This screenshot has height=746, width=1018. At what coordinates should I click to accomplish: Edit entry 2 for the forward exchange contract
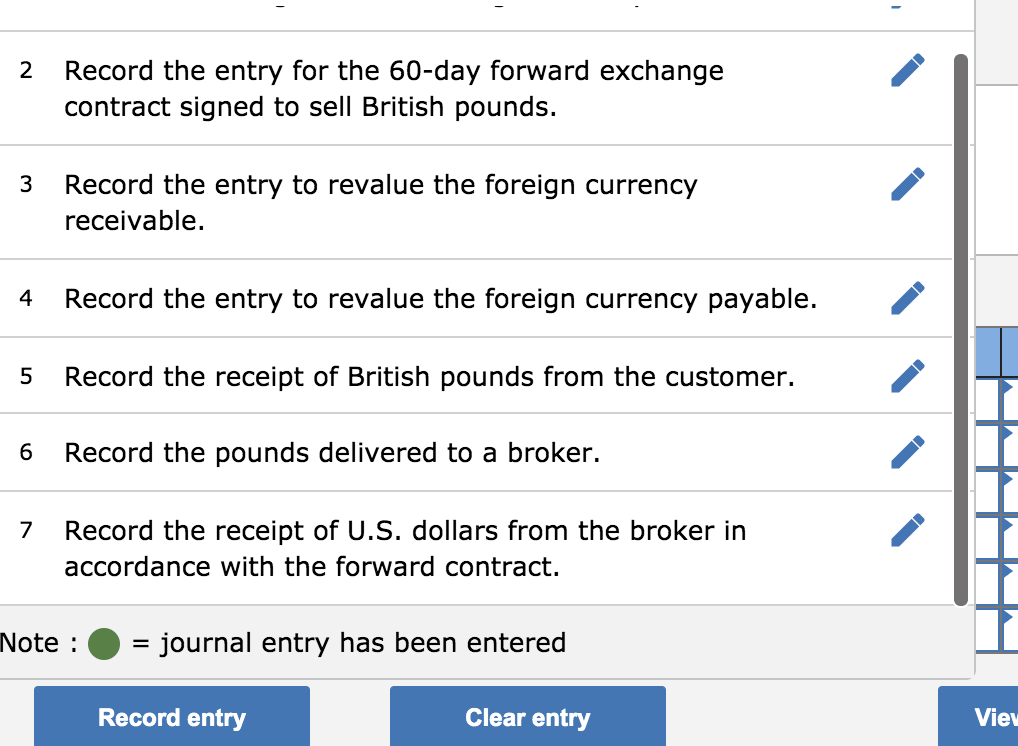pos(906,70)
